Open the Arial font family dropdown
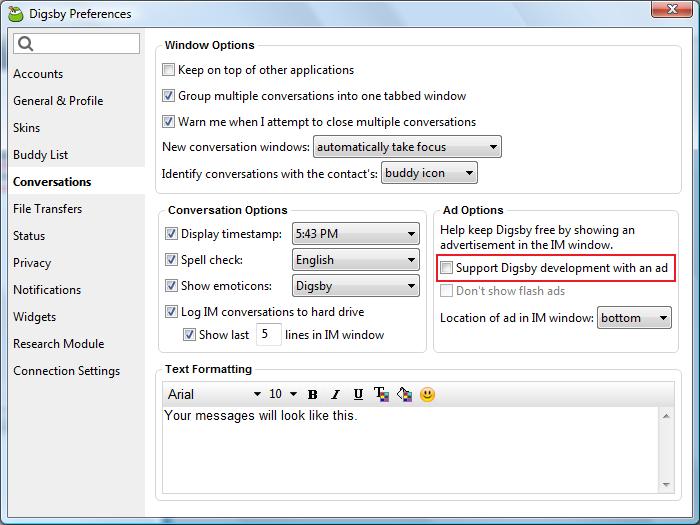The width and height of the screenshot is (700, 525). pos(213,394)
